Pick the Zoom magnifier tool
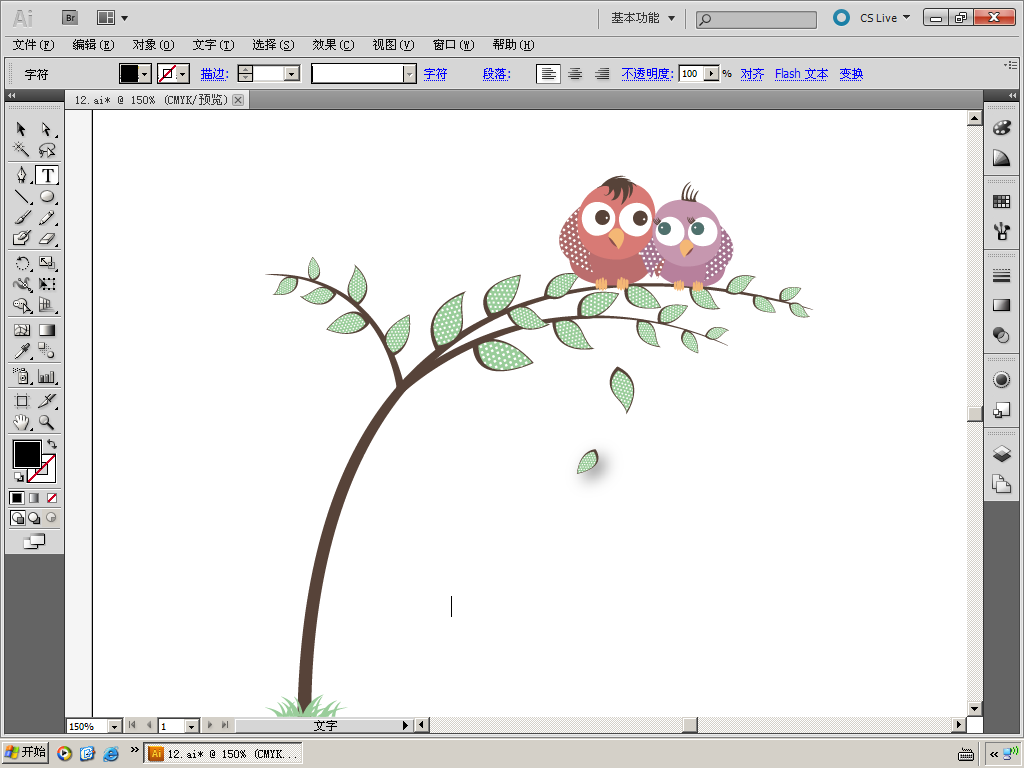The image size is (1024, 768). 46,422
